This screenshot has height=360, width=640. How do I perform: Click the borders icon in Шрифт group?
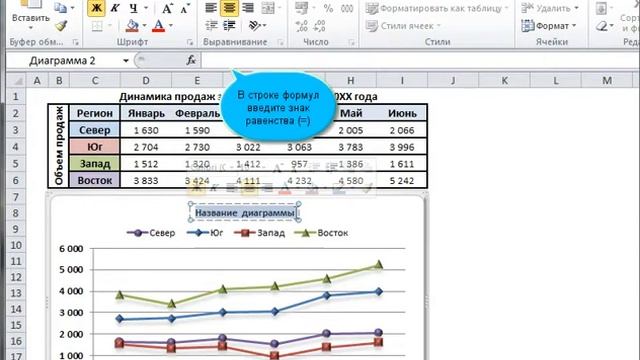pos(97,26)
